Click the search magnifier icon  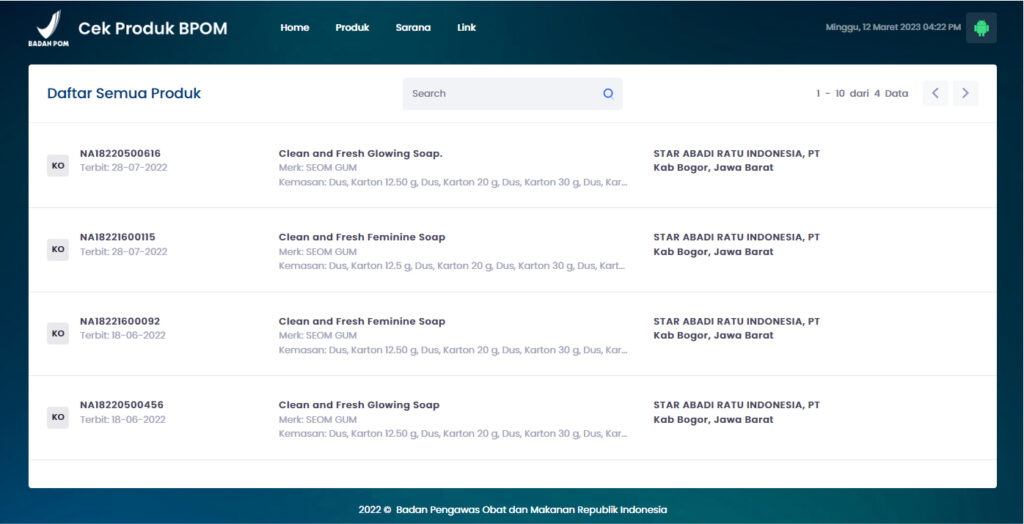(607, 93)
